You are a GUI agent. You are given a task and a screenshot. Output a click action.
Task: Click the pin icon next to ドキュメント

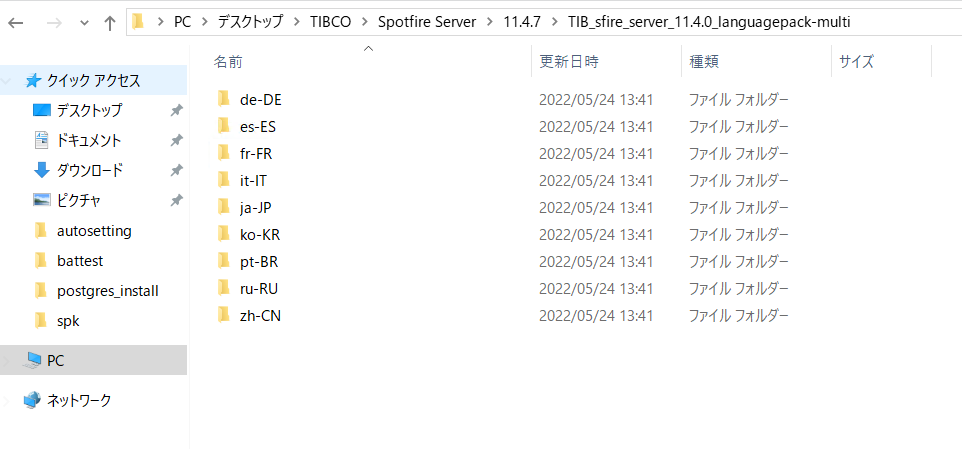pos(176,140)
